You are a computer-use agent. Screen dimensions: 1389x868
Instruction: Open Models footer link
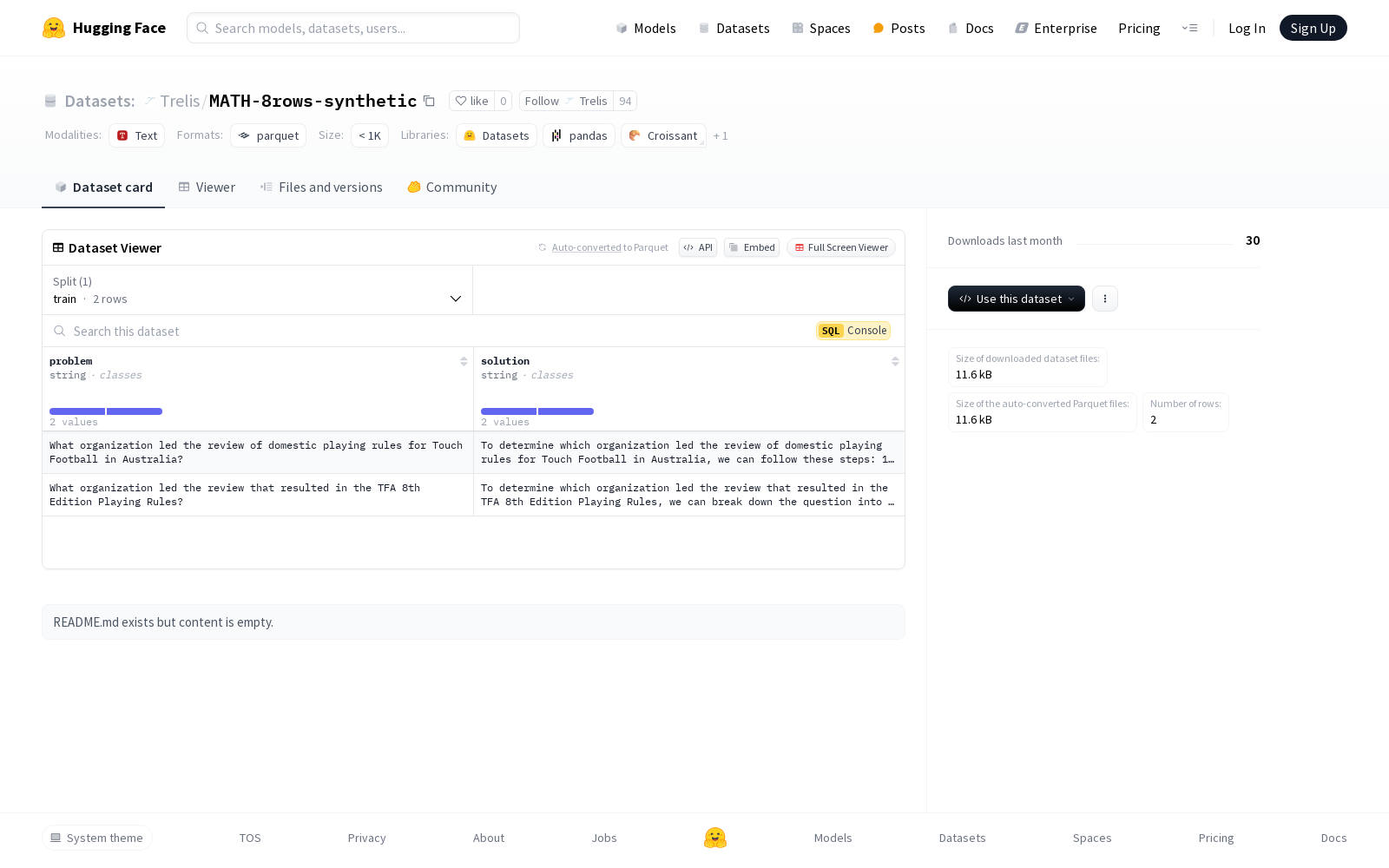(x=833, y=838)
